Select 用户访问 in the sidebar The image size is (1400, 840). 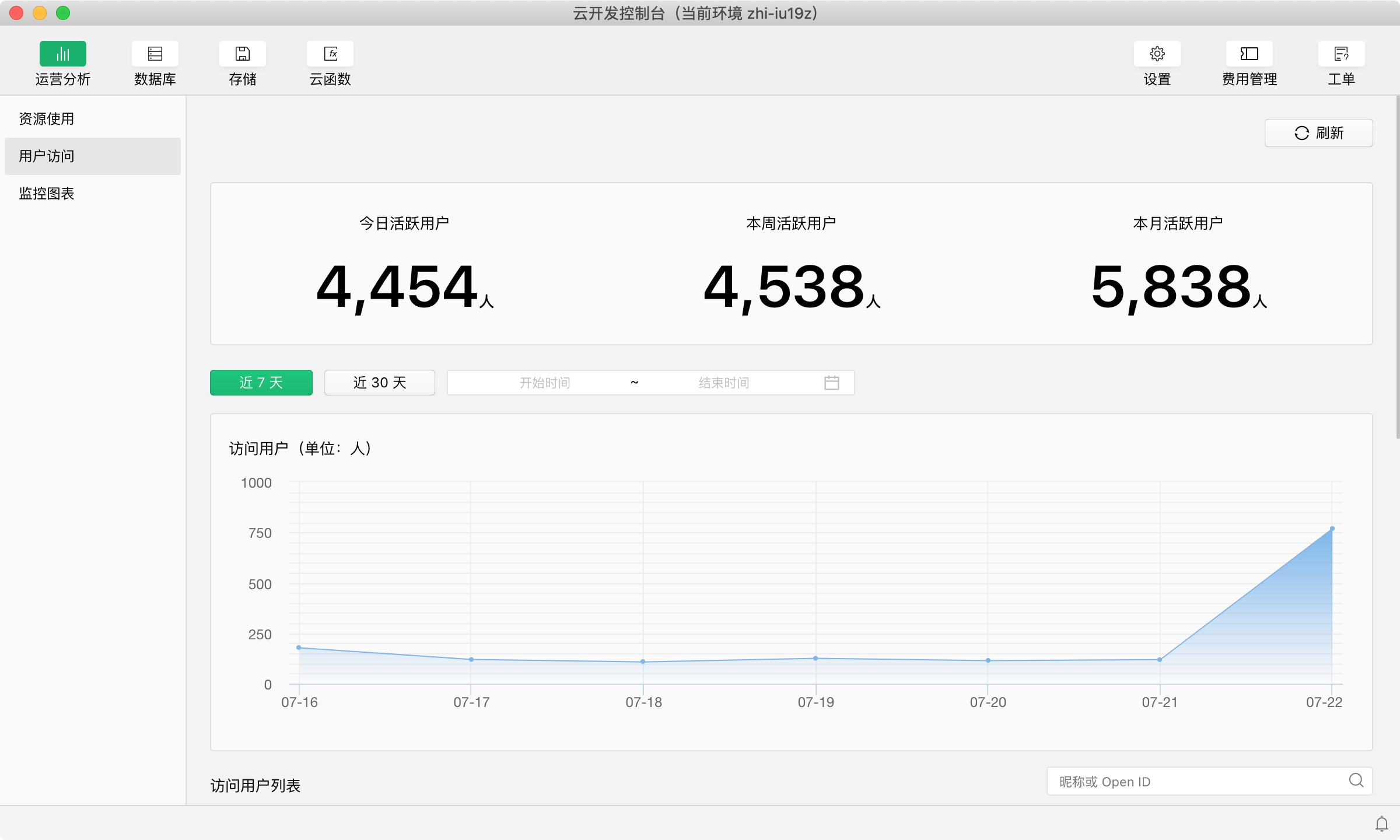(47, 156)
